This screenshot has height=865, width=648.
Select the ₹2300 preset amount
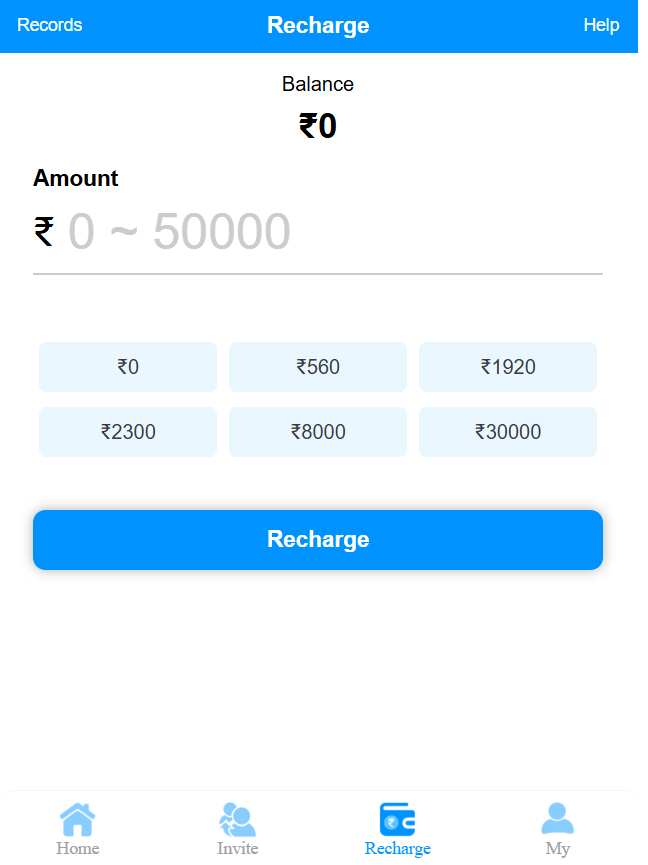[x=128, y=432]
